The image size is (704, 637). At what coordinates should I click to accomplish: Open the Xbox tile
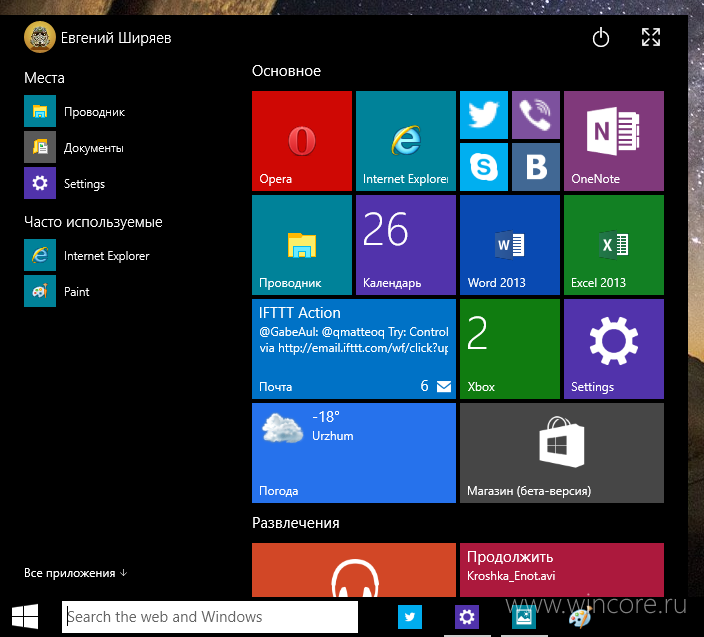click(510, 349)
